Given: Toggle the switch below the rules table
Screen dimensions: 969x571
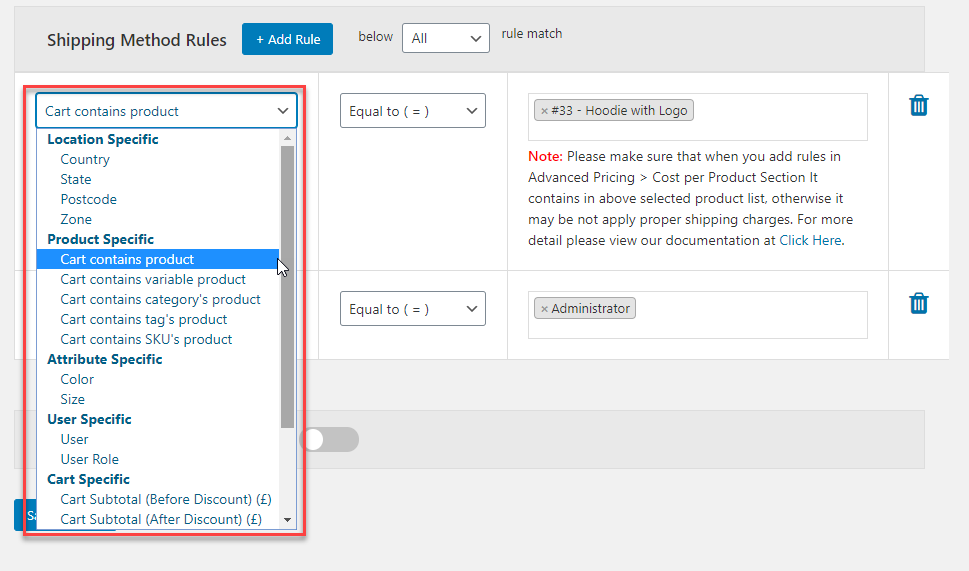Looking at the screenshot, I should (x=330, y=439).
